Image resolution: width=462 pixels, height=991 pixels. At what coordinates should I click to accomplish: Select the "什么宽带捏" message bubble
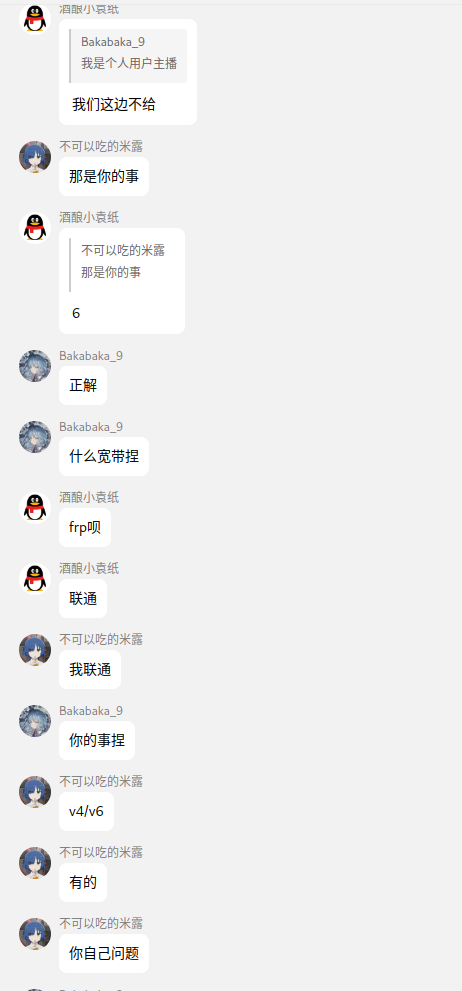point(104,456)
